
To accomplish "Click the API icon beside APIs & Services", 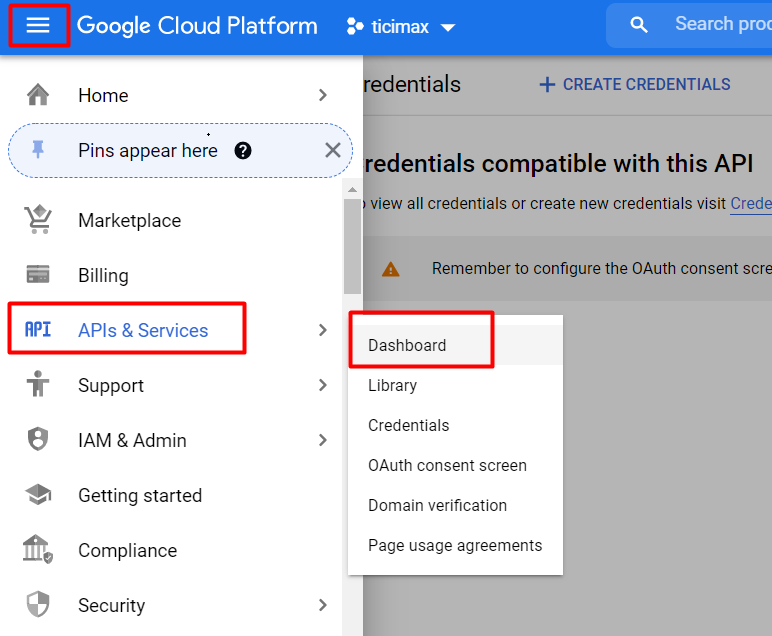I will (x=38, y=329).
